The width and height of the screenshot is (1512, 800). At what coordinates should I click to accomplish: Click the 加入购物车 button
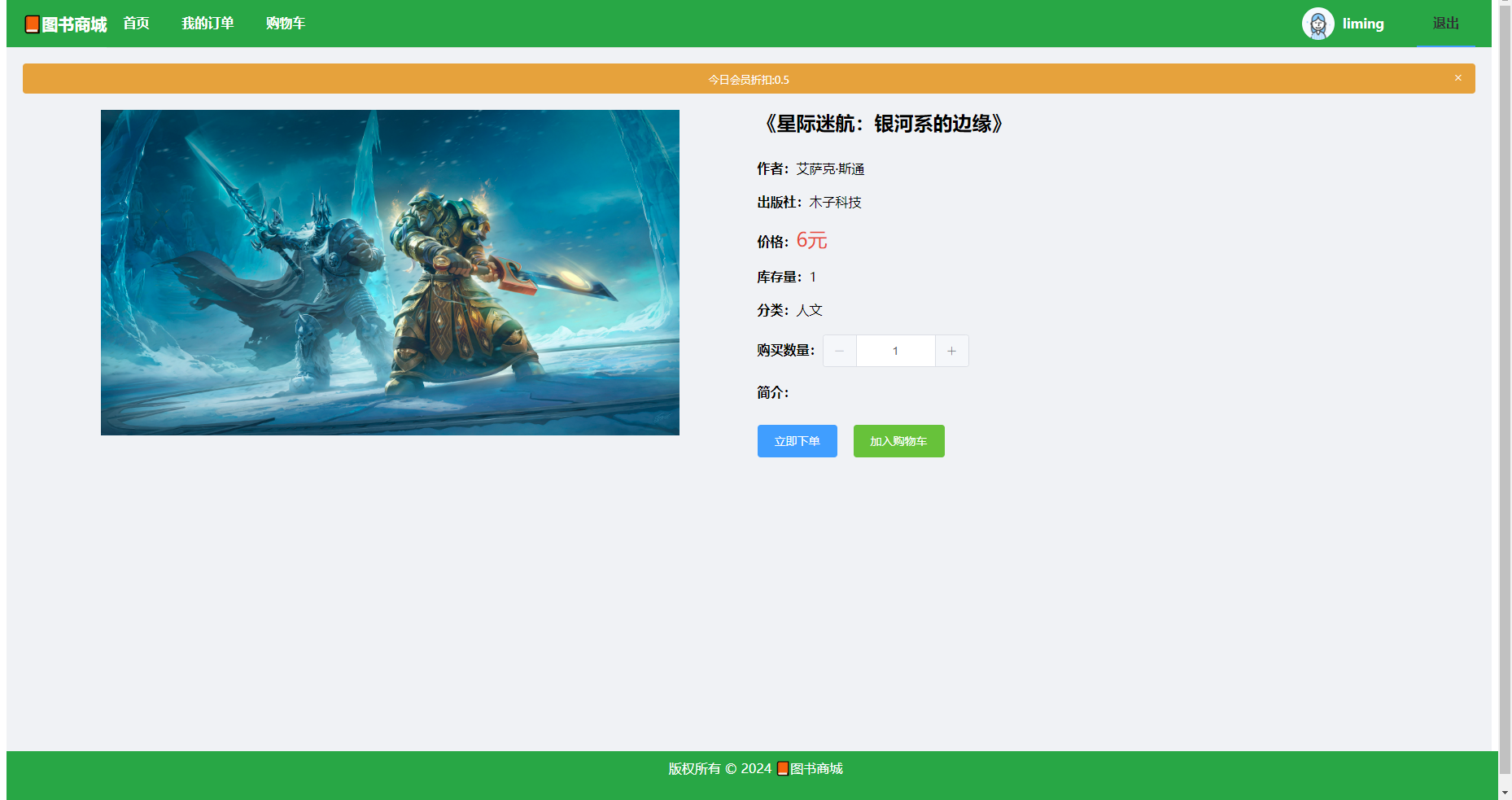tap(898, 441)
